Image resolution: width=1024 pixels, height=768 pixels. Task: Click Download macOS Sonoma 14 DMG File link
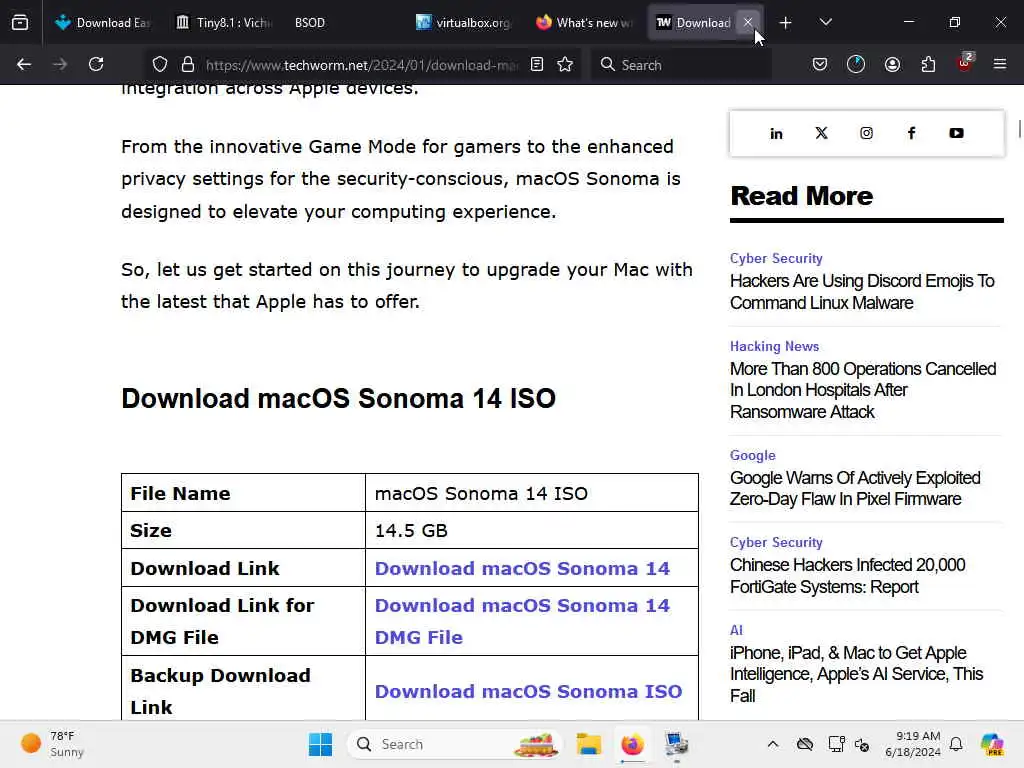click(x=522, y=621)
